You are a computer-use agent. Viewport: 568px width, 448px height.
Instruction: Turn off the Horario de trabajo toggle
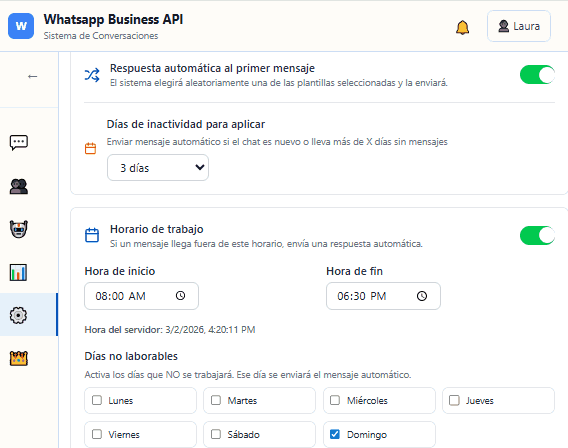point(537,235)
